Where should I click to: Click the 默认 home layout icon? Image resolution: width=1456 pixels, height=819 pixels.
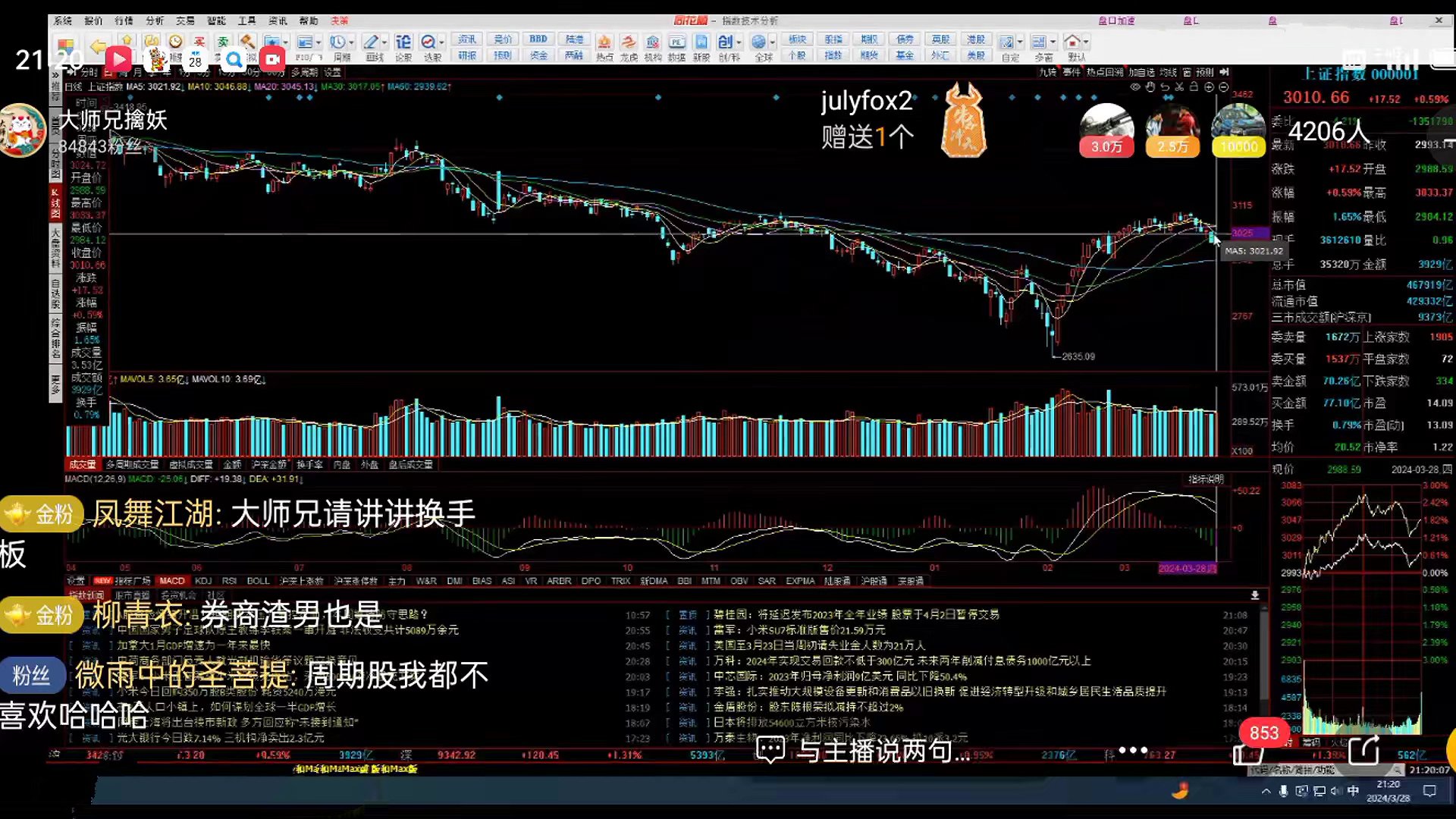pyautogui.click(x=1072, y=42)
